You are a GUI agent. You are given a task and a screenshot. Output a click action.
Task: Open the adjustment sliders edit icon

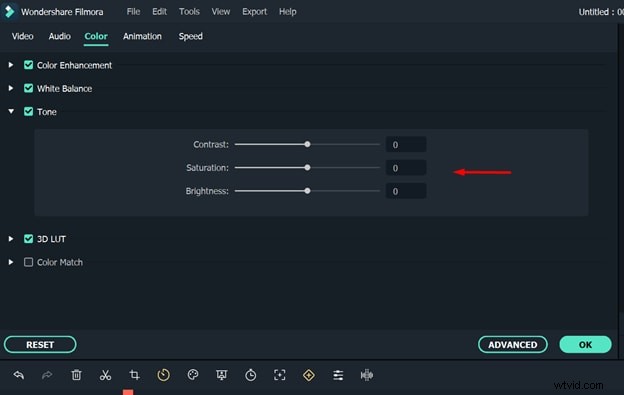pos(338,375)
